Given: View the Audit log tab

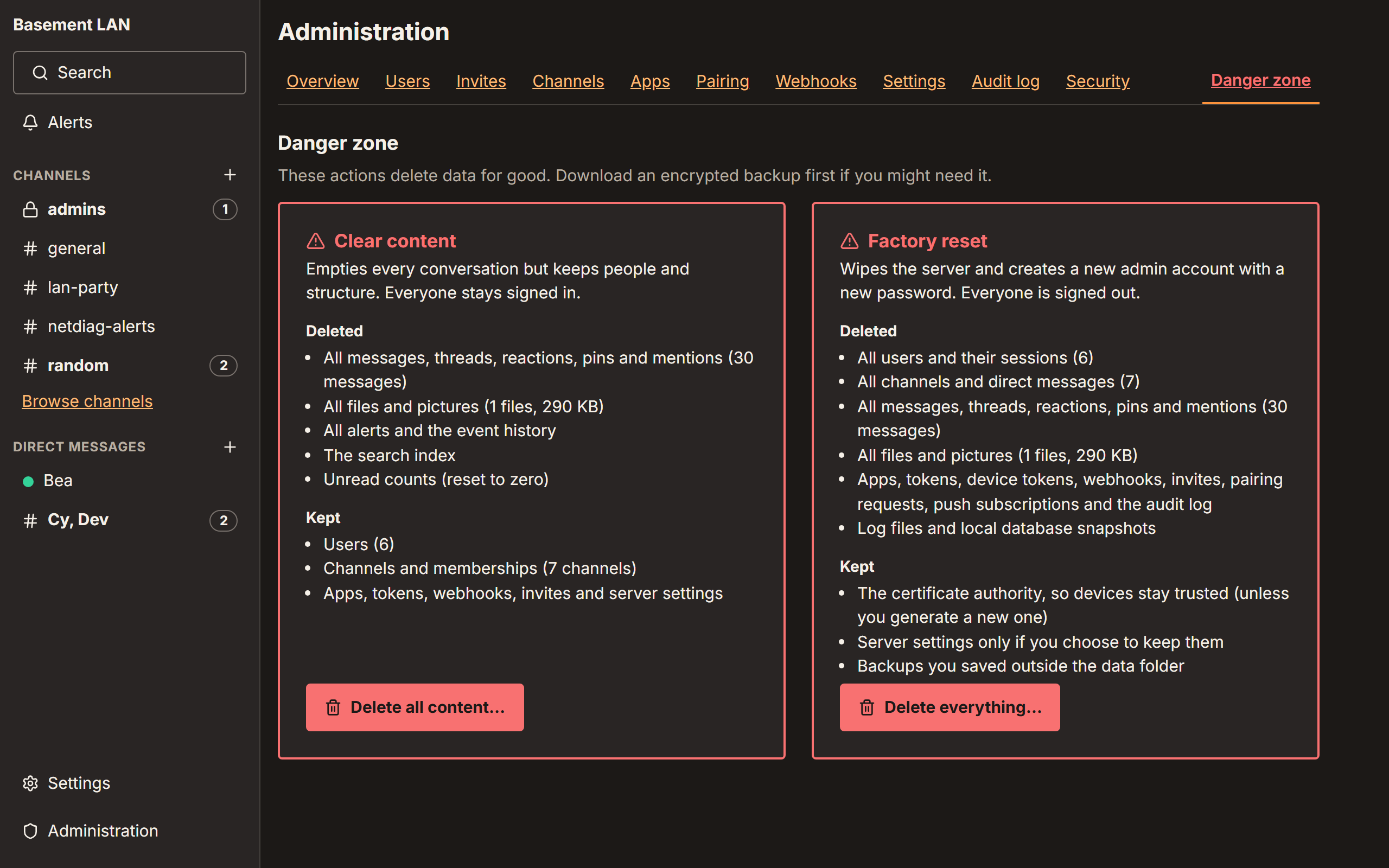Looking at the screenshot, I should (x=1005, y=81).
